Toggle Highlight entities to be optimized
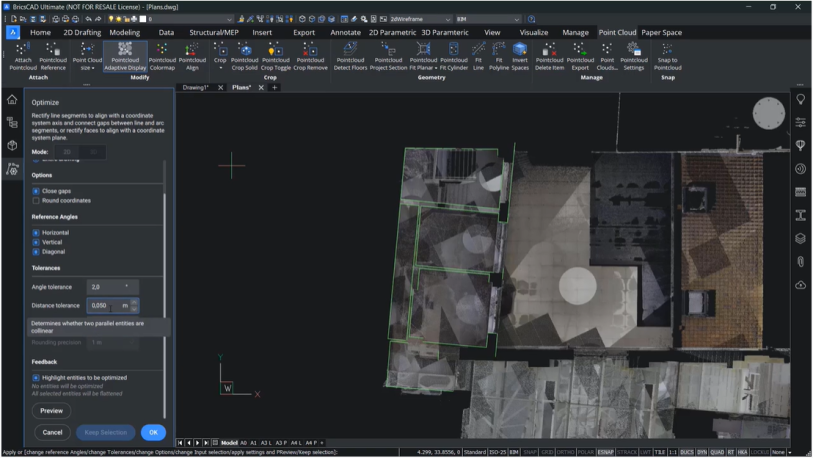Image resolution: width=813 pixels, height=458 pixels. click(x=37, y=378)
